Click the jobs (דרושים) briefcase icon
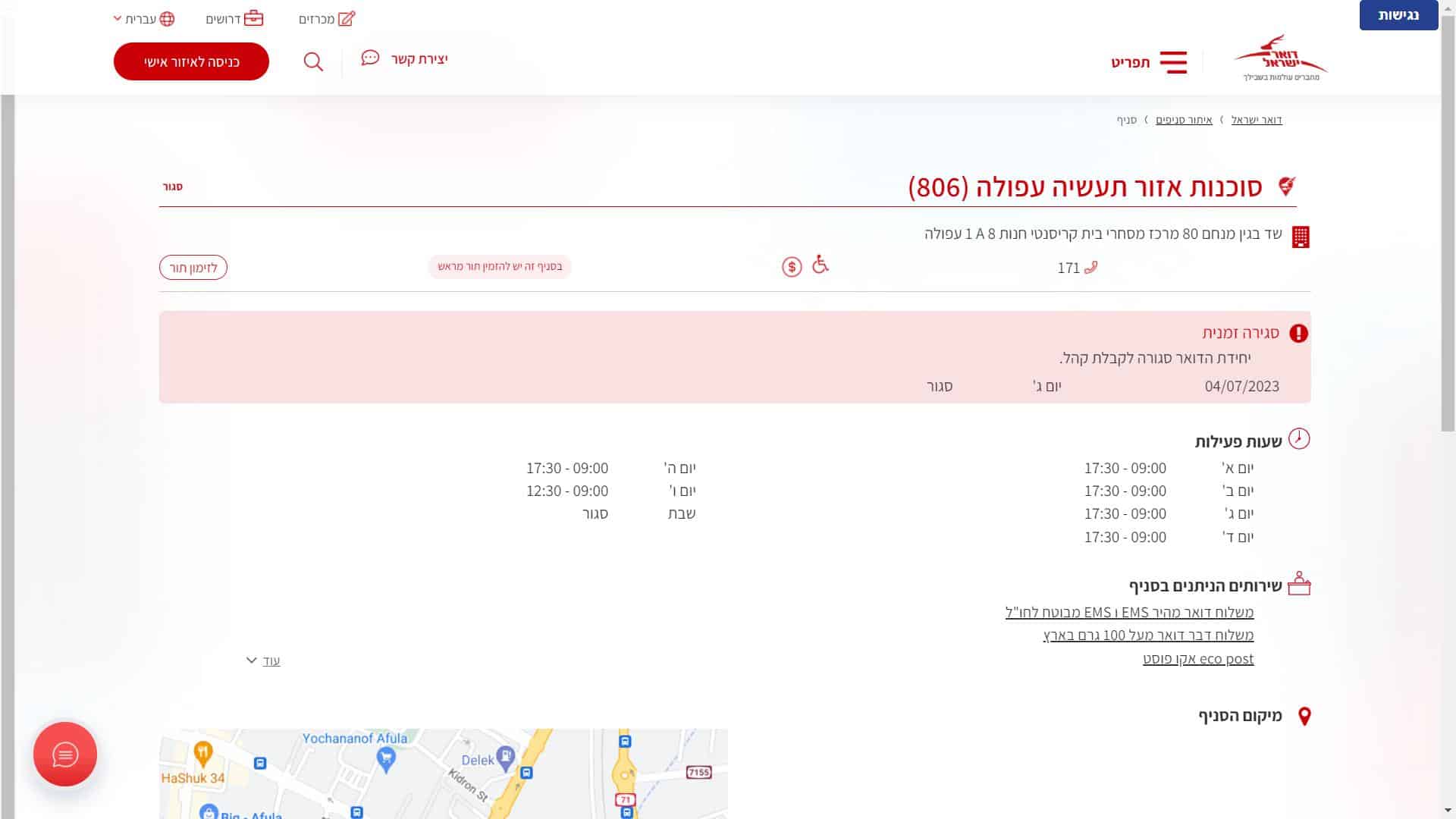This screenshot has height=819, width=1456. click(x=253, y=19)
